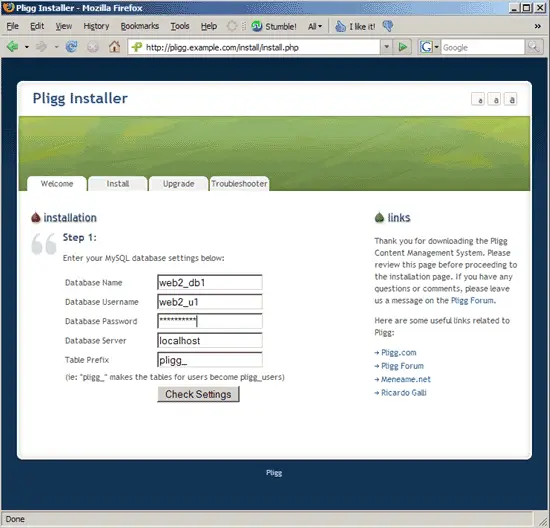Screen dimensions: 550x528
Task: Open the Bookmarks menu
Action: coord(140,26)
